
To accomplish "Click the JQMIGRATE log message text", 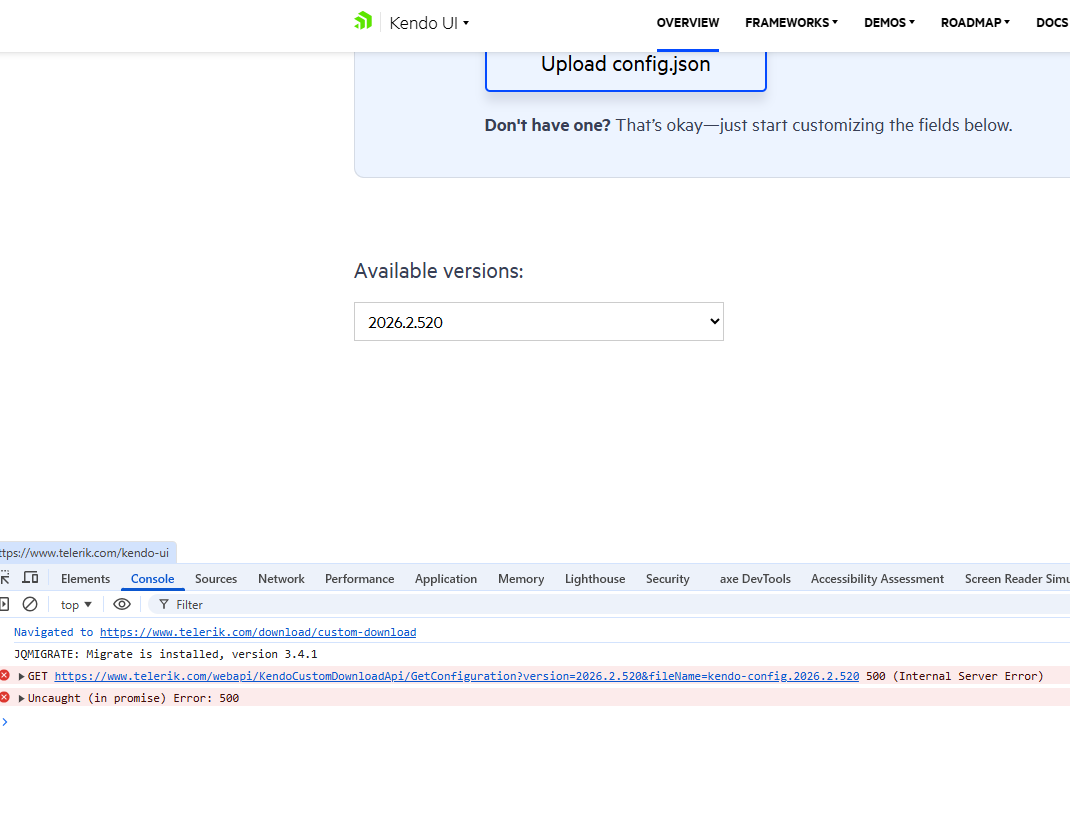I will point(166,654).
